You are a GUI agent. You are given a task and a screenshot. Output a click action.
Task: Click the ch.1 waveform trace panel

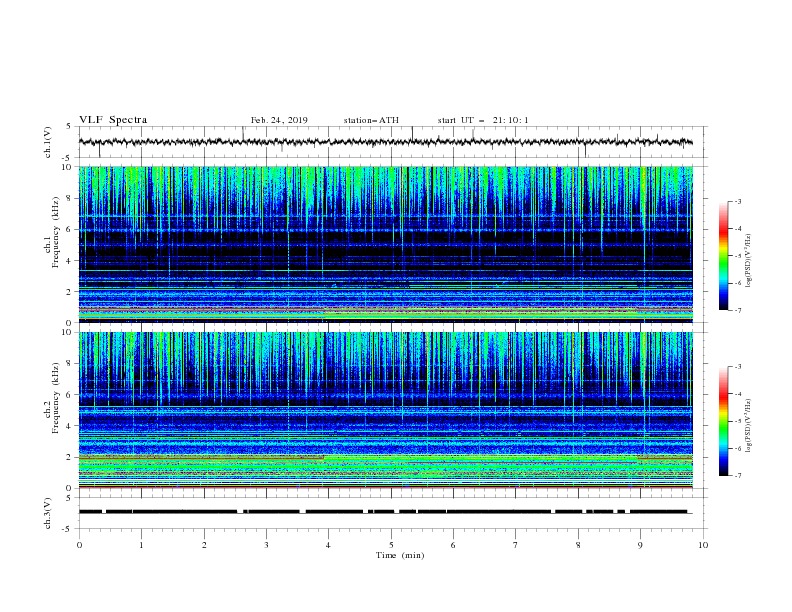[393, 142]
